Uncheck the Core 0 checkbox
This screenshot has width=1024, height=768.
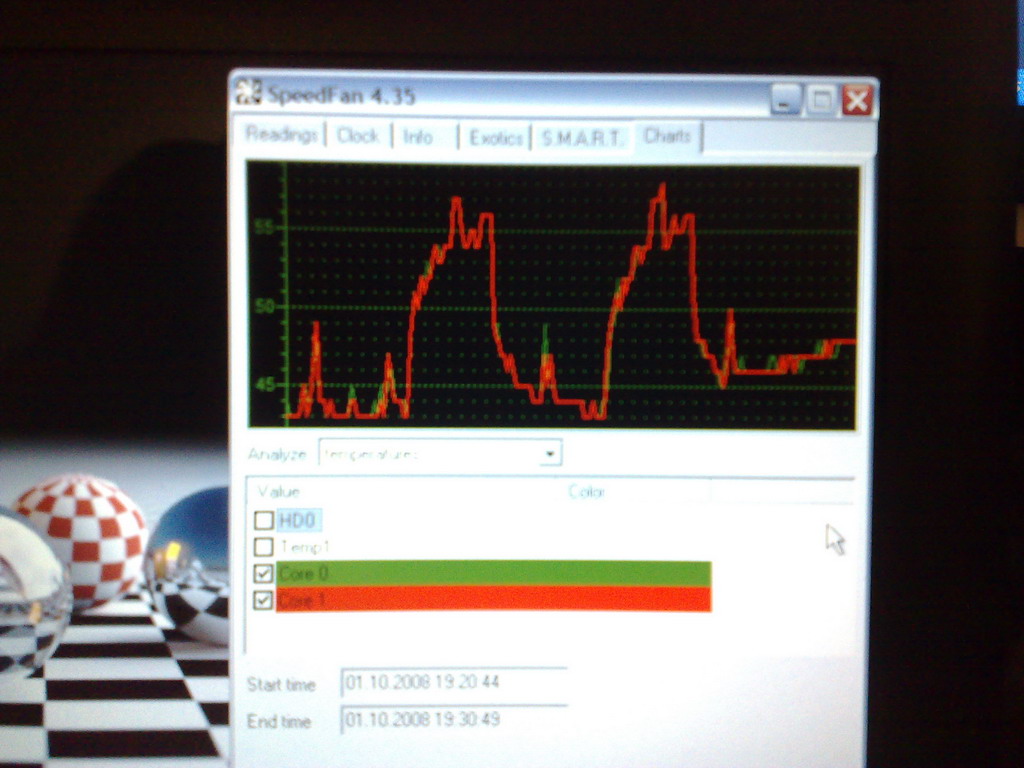pyautogui.click(x=263, y=573)
